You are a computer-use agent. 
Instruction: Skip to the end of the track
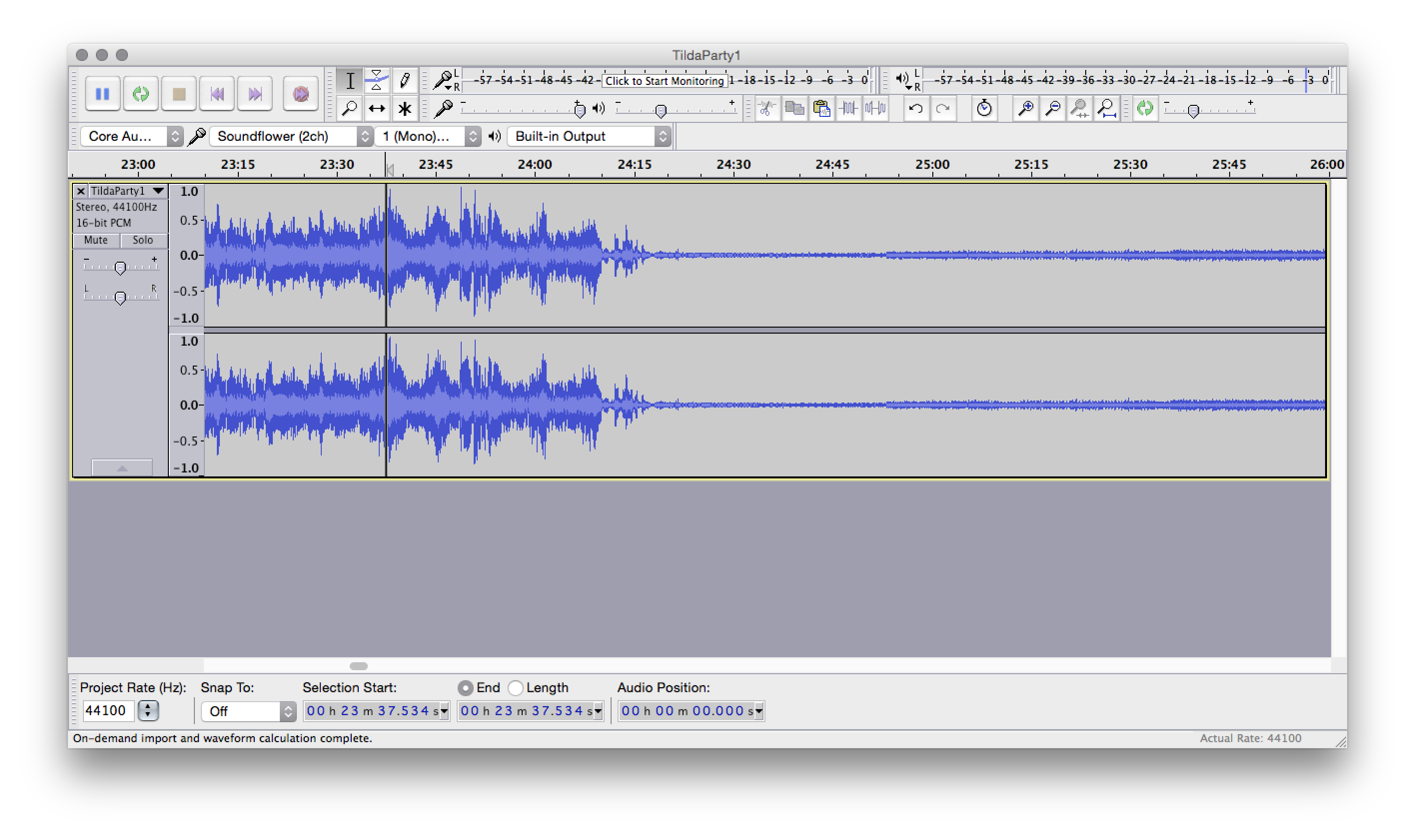point(255,93)
